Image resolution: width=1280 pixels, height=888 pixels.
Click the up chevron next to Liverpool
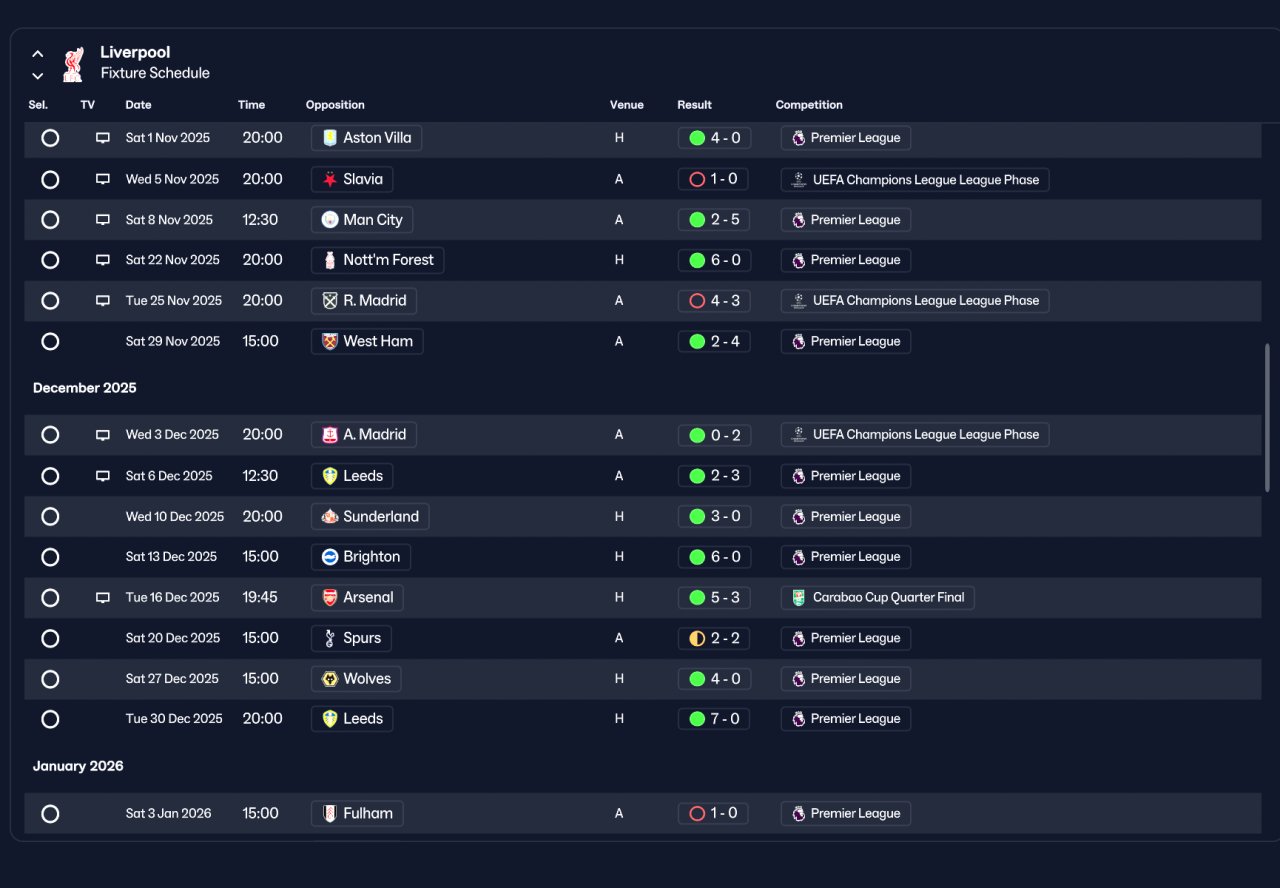click(38, 54)
